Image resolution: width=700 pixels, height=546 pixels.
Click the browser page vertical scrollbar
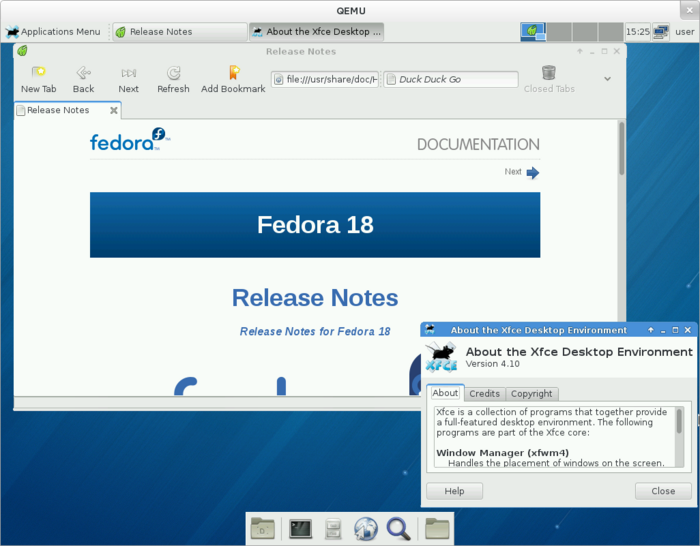(621, 149)
